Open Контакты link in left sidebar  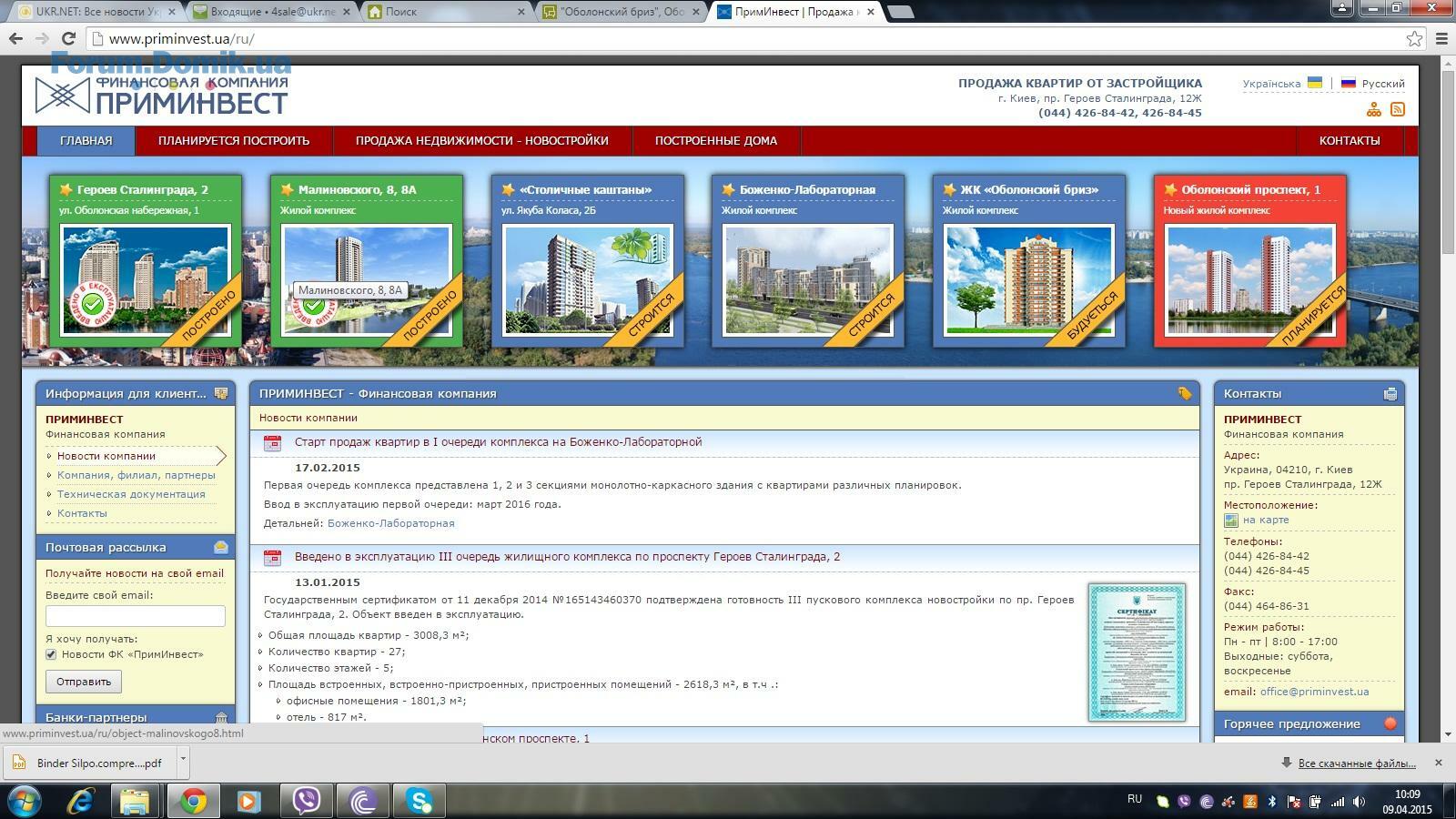tap(82, 513)
